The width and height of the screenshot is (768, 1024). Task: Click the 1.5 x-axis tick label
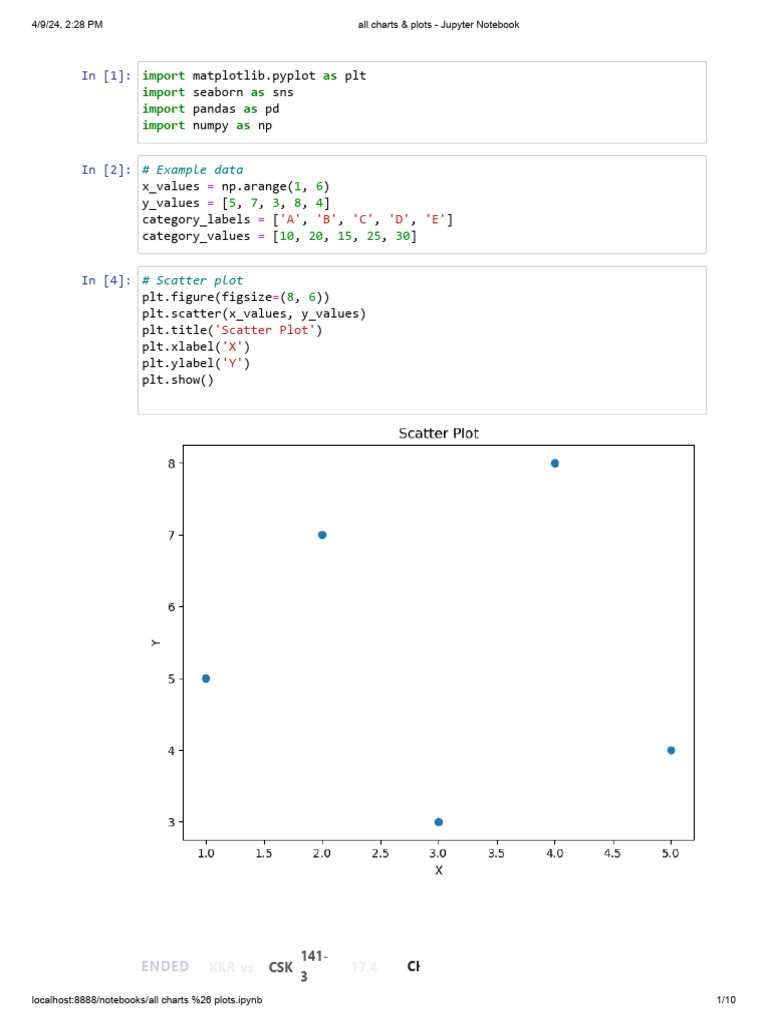tap(264, 854)
